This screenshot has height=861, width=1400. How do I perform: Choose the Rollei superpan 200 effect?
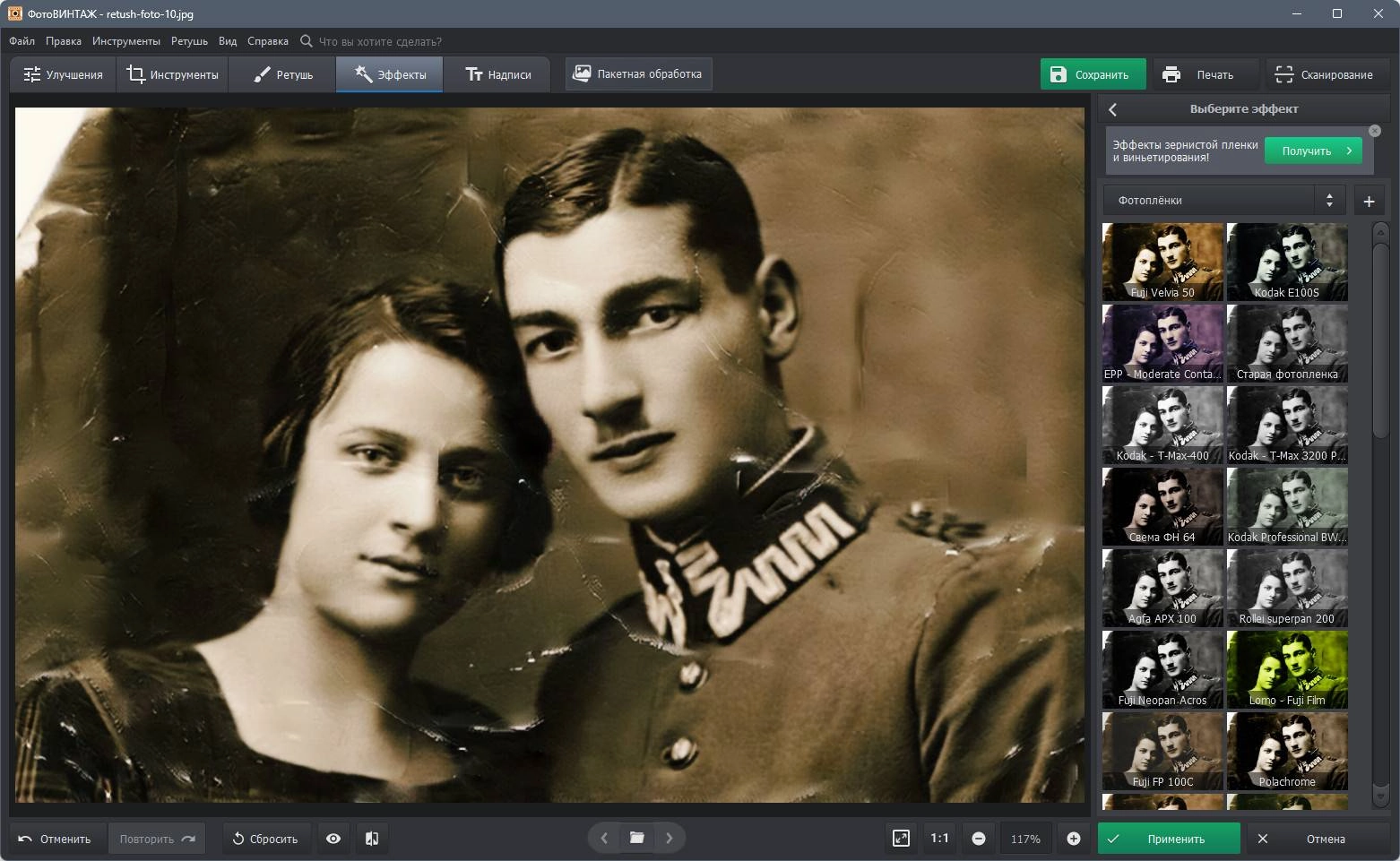coord(1287,588)
